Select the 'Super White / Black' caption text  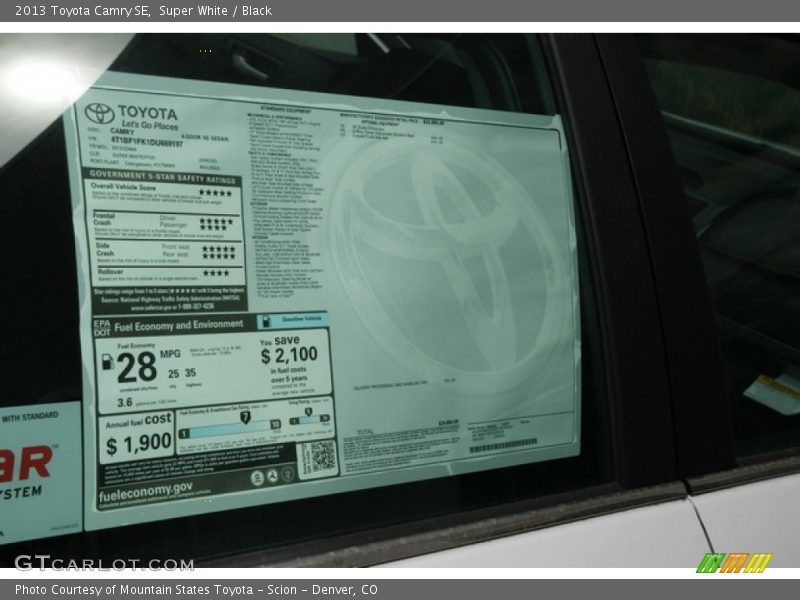pos(215,11)
